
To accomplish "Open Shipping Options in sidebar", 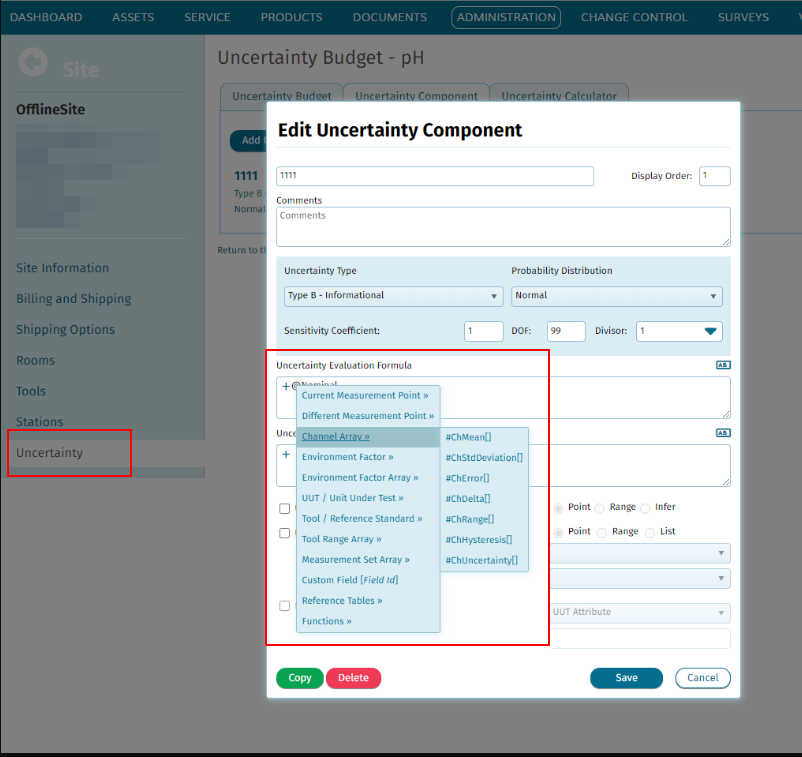I will (x=65, y=329).
